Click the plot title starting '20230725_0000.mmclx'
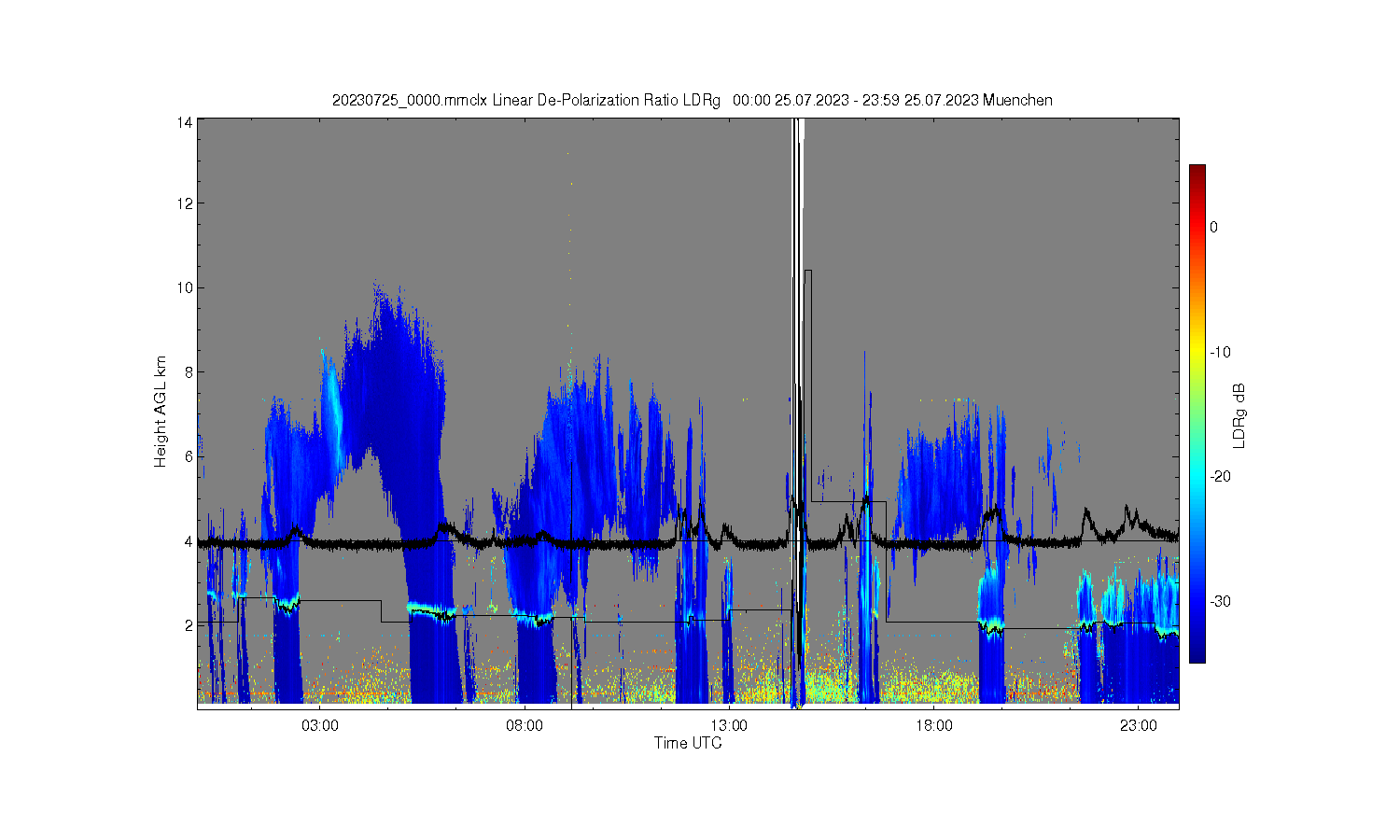 693,100
